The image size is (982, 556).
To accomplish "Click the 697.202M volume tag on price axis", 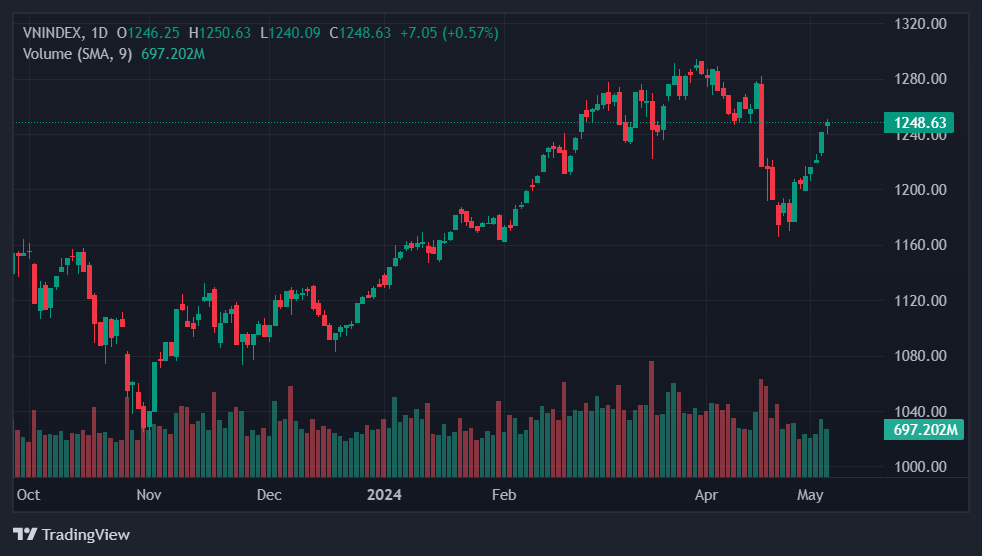I will [x=920, y=430].
